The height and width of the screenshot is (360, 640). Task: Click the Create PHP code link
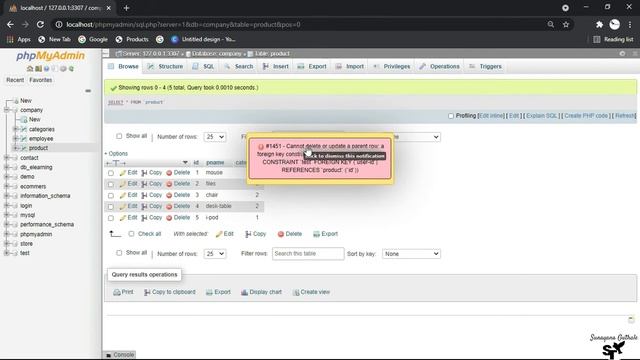(586, 116)
